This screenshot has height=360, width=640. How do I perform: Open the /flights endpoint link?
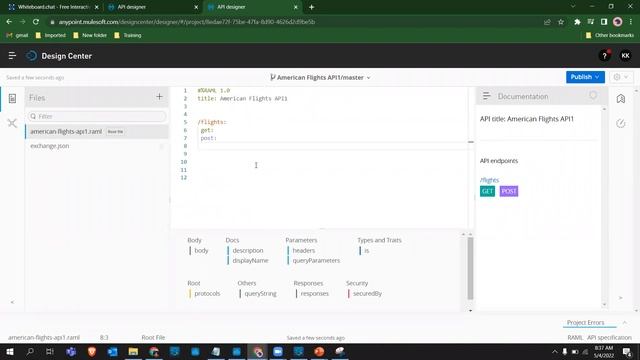point(489,180)
